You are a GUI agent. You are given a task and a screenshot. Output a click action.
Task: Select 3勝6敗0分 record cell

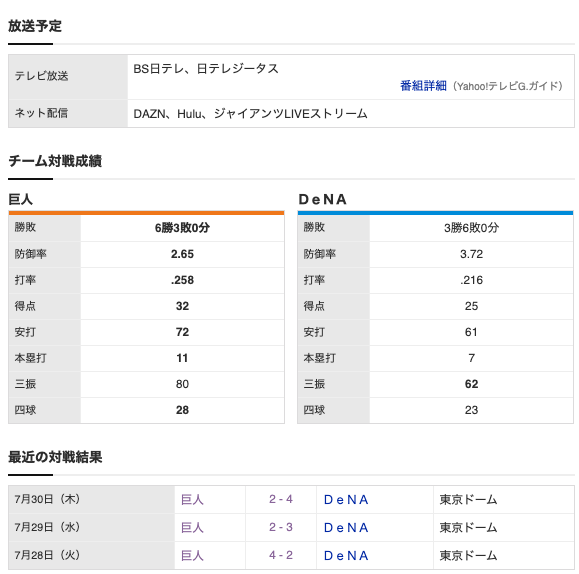click(x=472, y=228)
